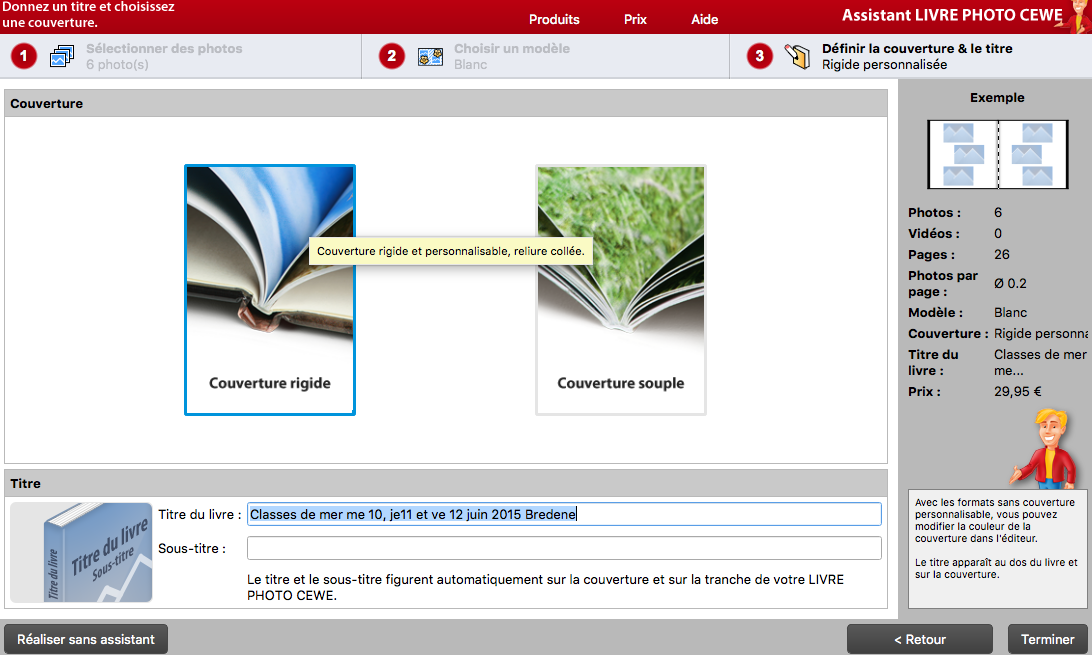1092x655 pixels.
Task: Click the stacked photos icon for step 1
Action: [x=62, y=56]
